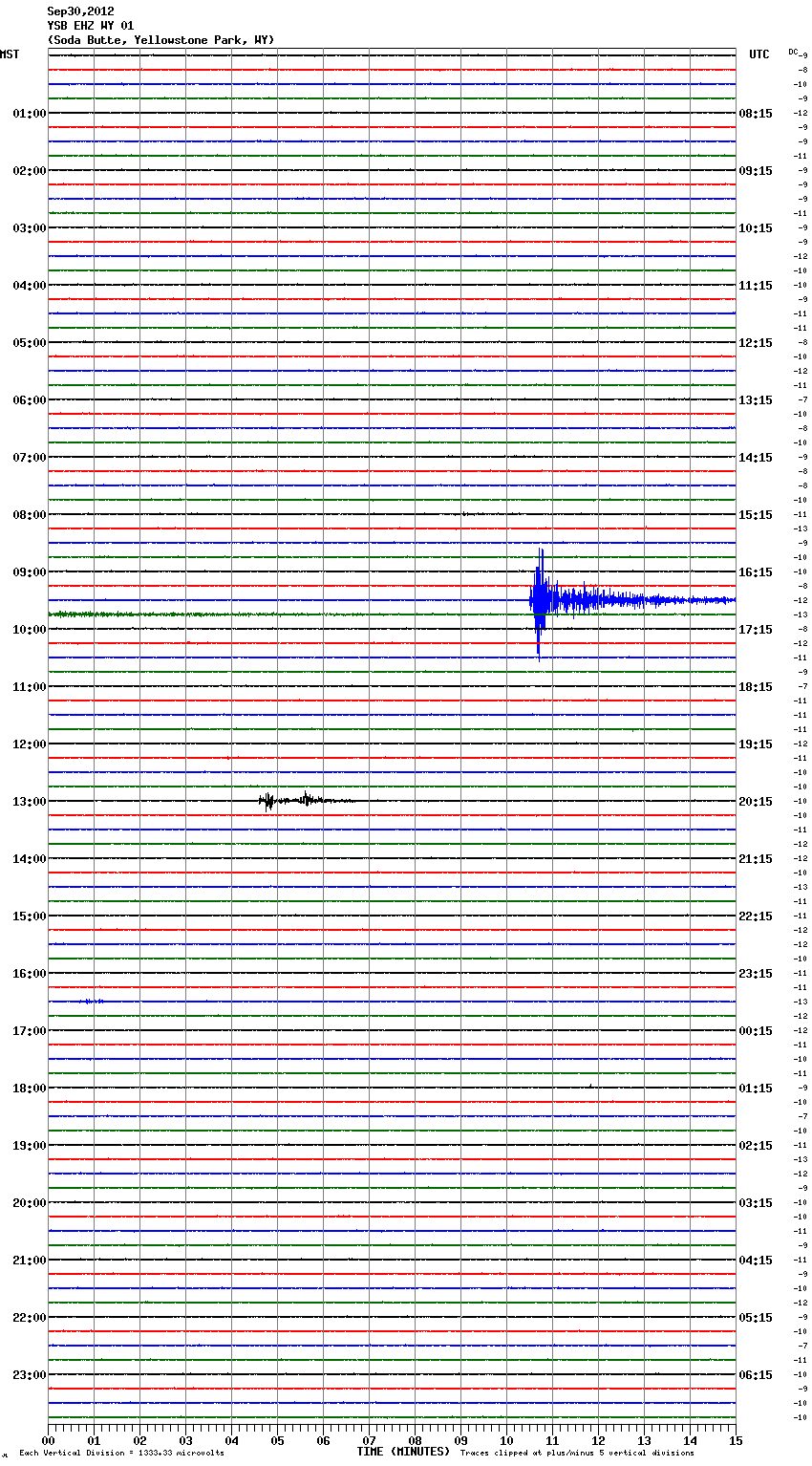This screenshot has height=1466, width=812.
Task: Click minute tick 03 on the bottom axis
Action: coord(185,1440)
